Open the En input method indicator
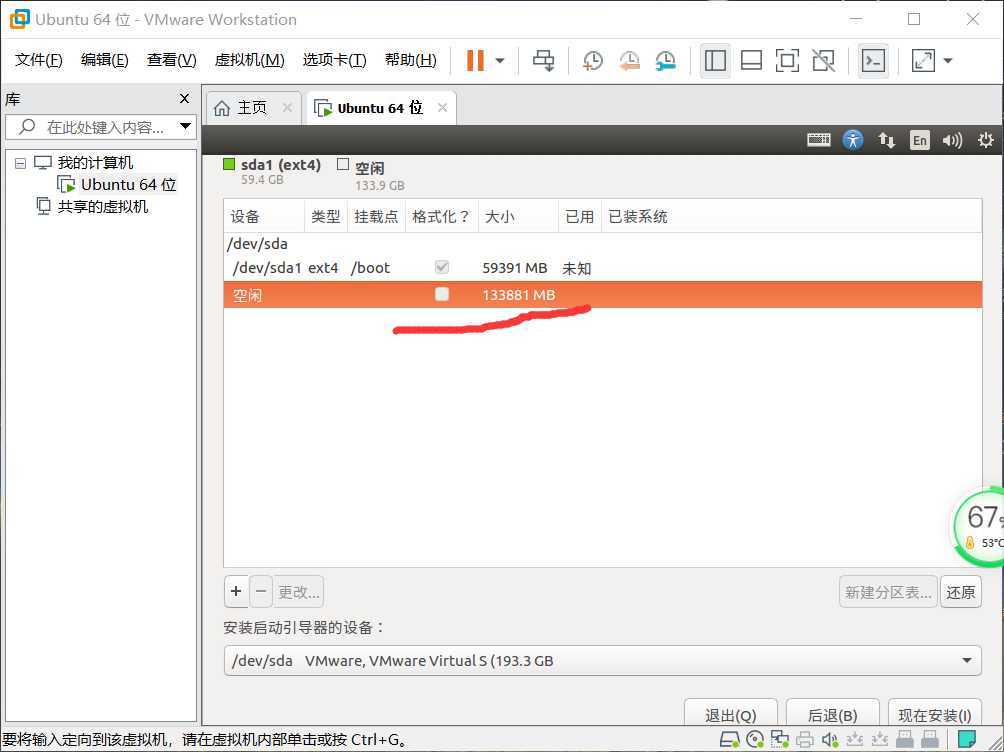Image resolution: width=1004 pixels, height=752 pixels. coord(919,140)
